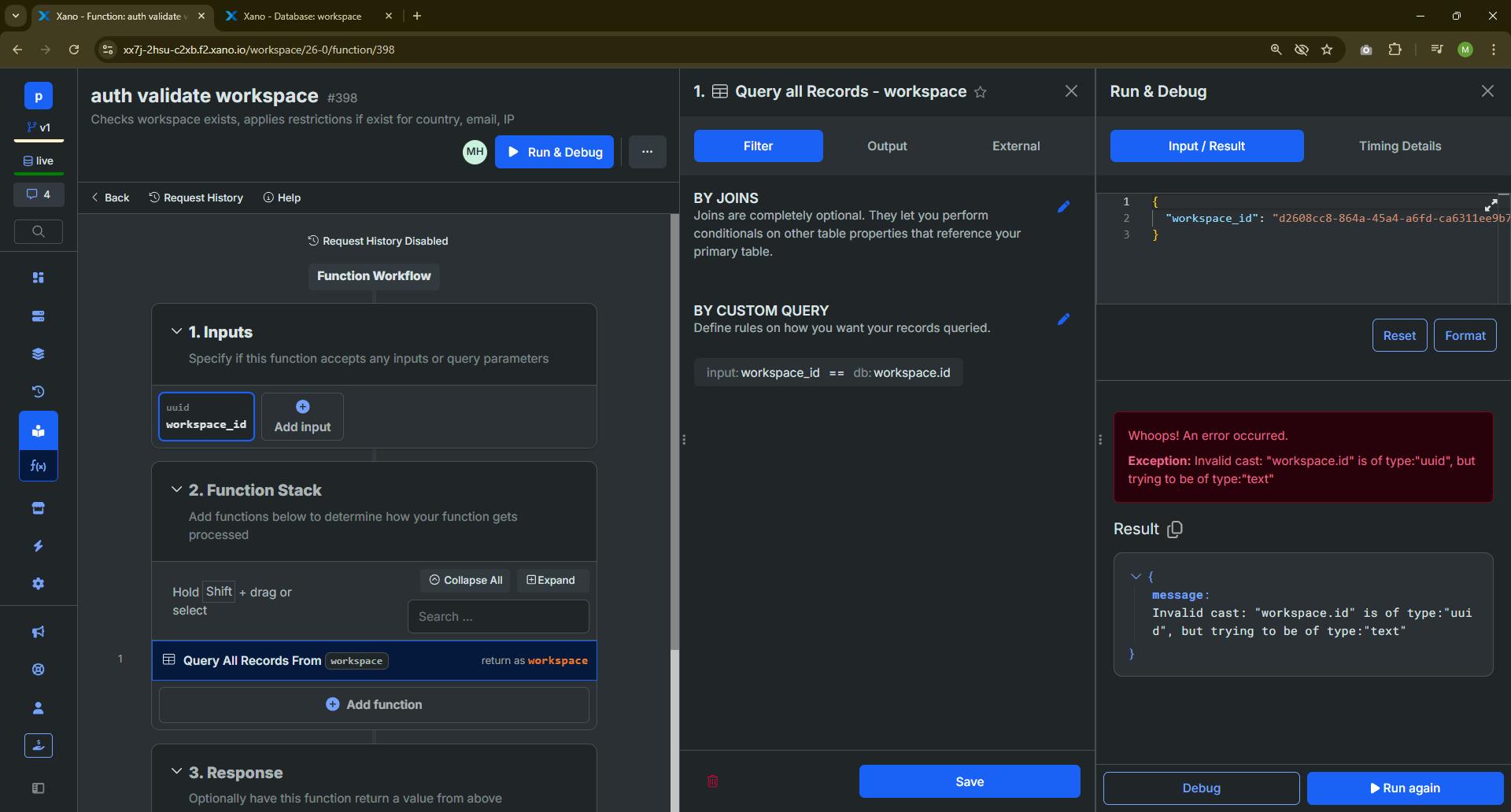Edit the By Custom Query section with pencil
This screenshot has width=1511, height=812.
[x=1064, y=319]
